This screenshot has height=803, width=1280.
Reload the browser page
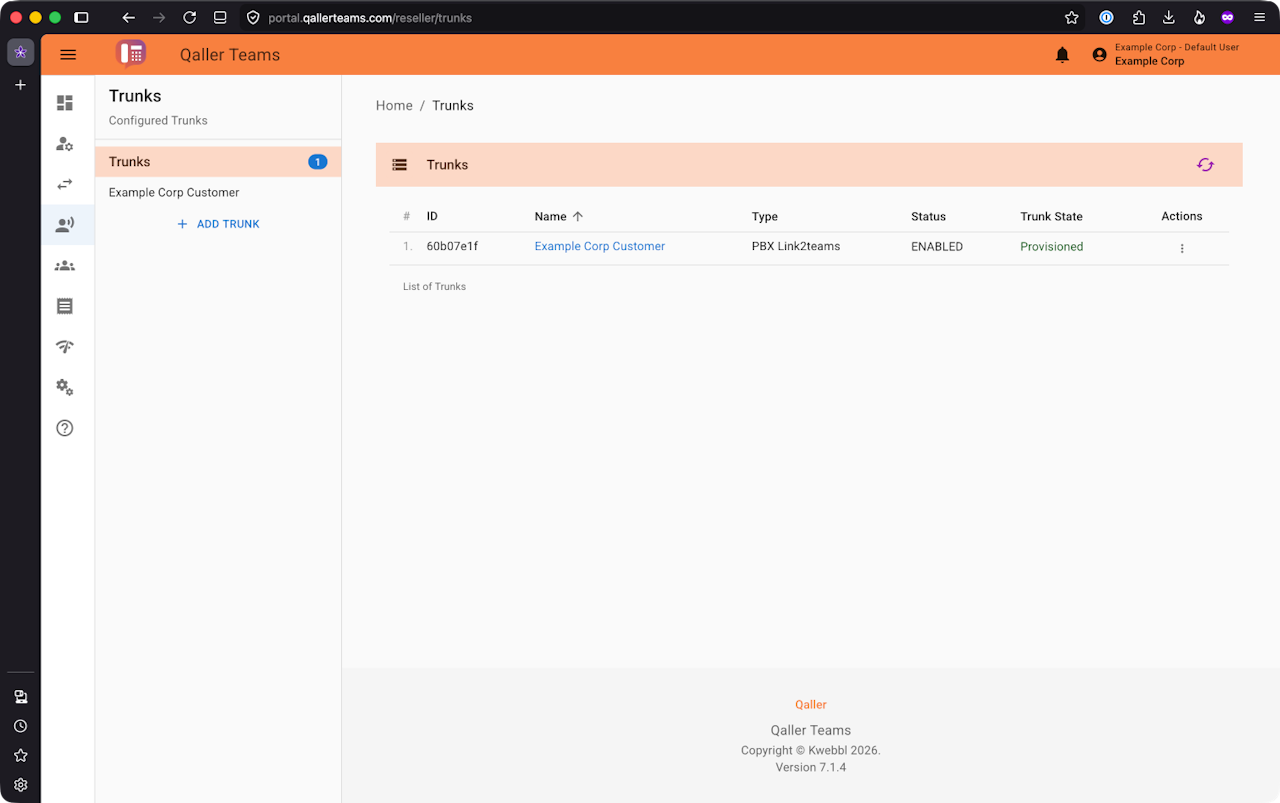[190, 18]
